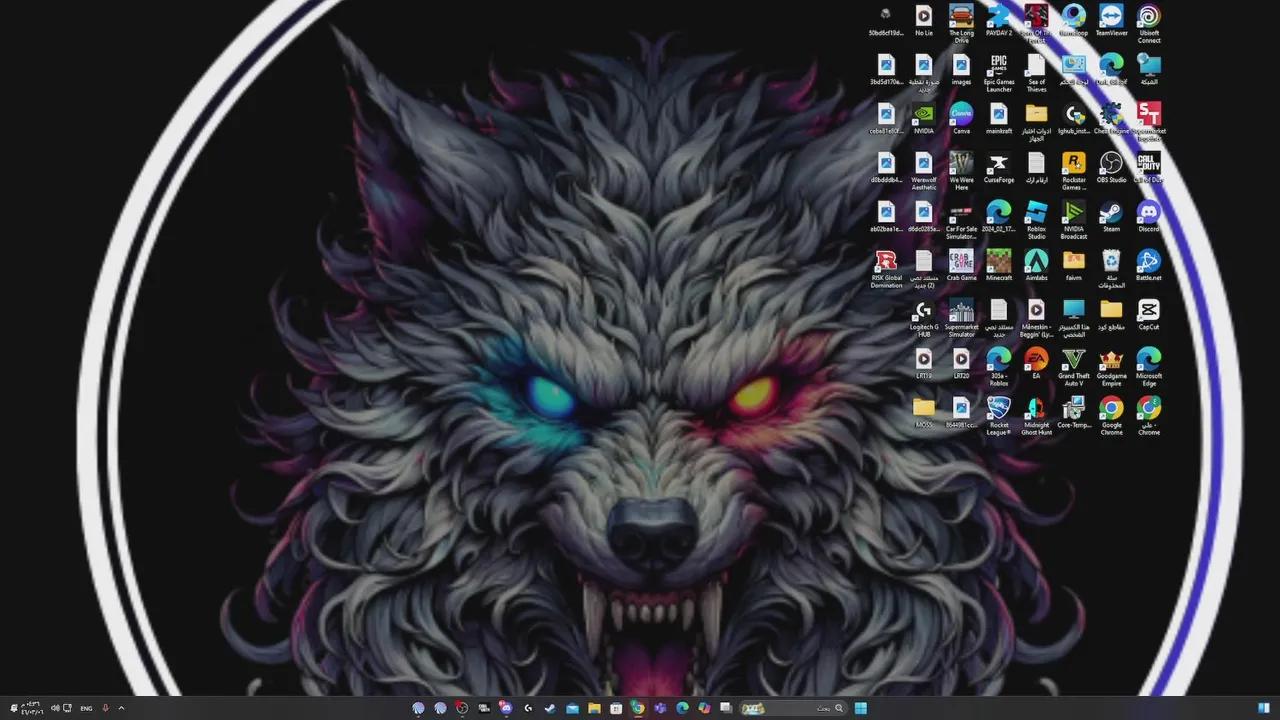Open CapCut desktop shortcut
Image resolution: width=1280 pixels, height=720 pixels.
coord(1149,314)
